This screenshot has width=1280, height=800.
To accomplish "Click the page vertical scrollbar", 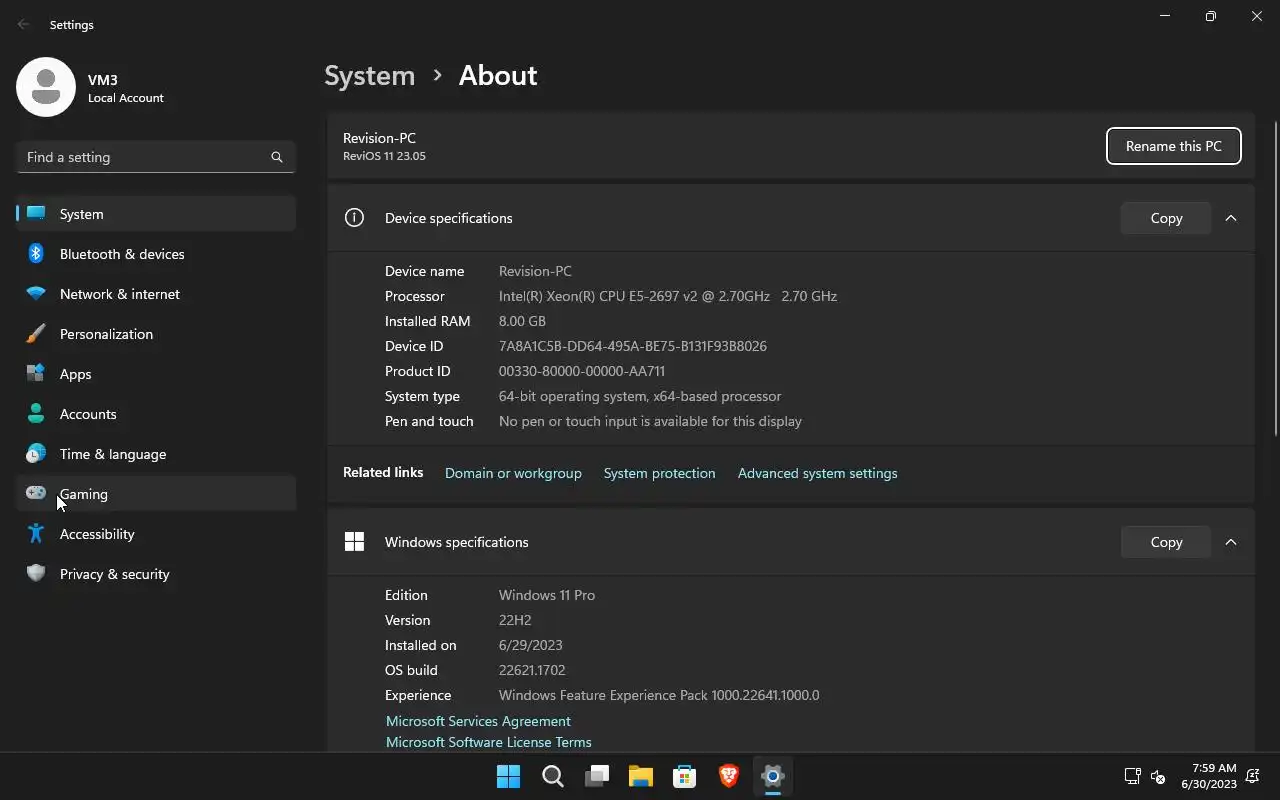I will pyautogui.click(x=1275, y=280).
